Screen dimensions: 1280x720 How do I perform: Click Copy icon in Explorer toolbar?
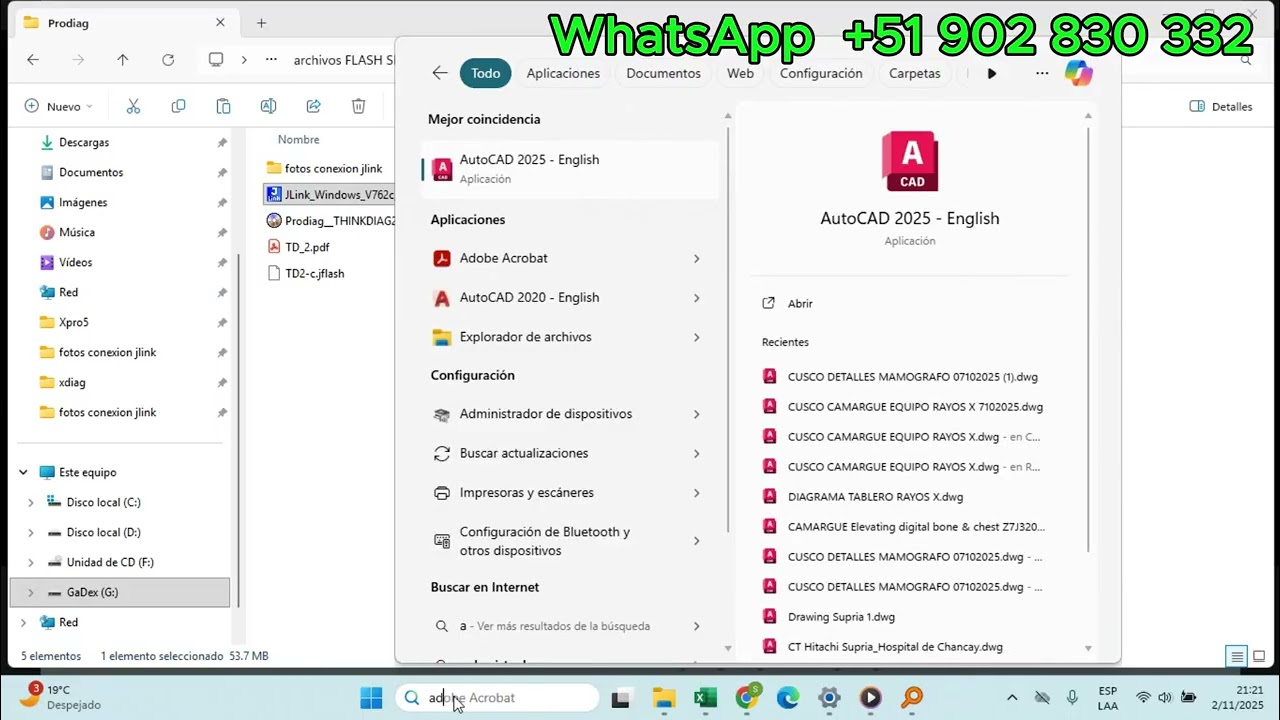click(178, 106)
